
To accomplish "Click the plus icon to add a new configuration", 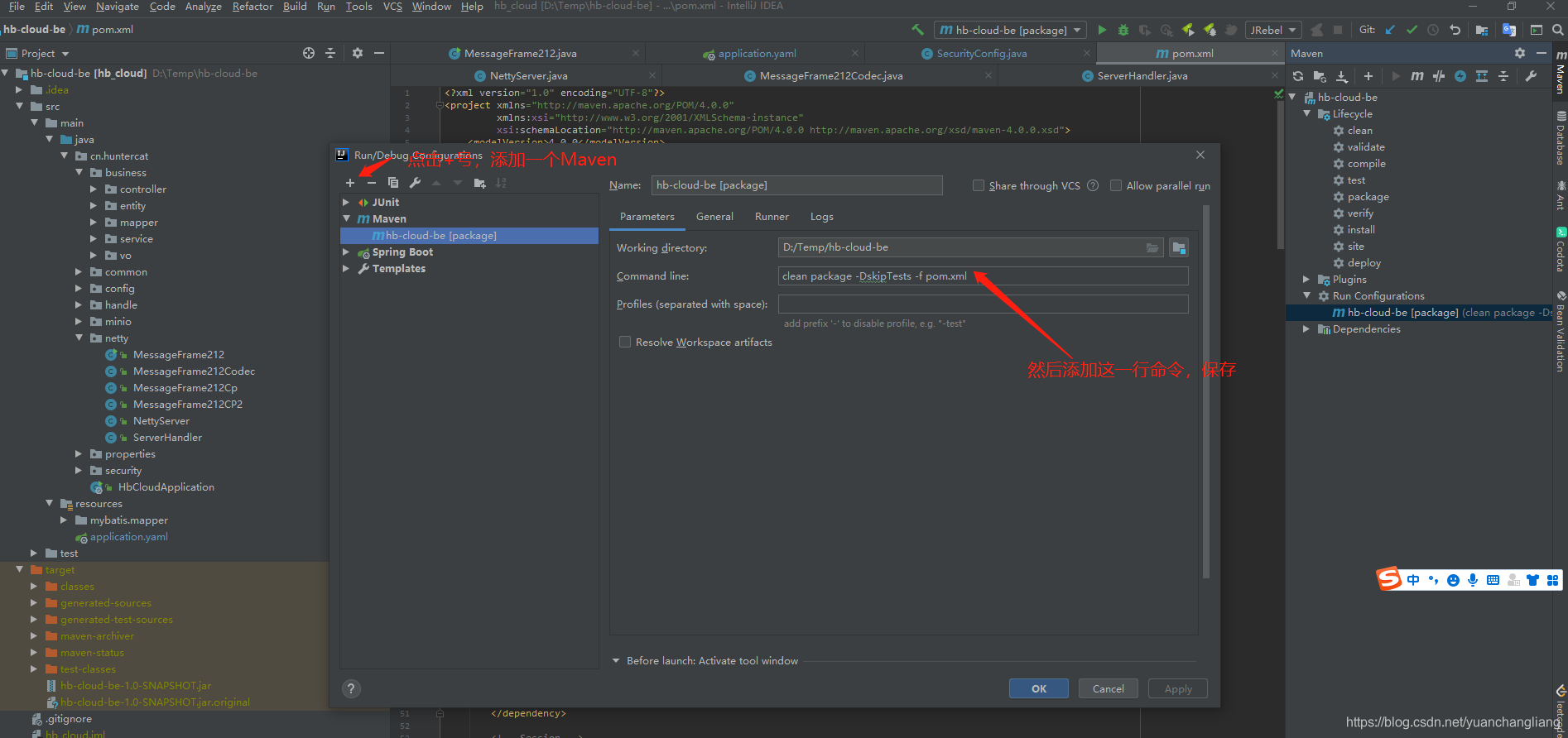I will tap(350, 183).
